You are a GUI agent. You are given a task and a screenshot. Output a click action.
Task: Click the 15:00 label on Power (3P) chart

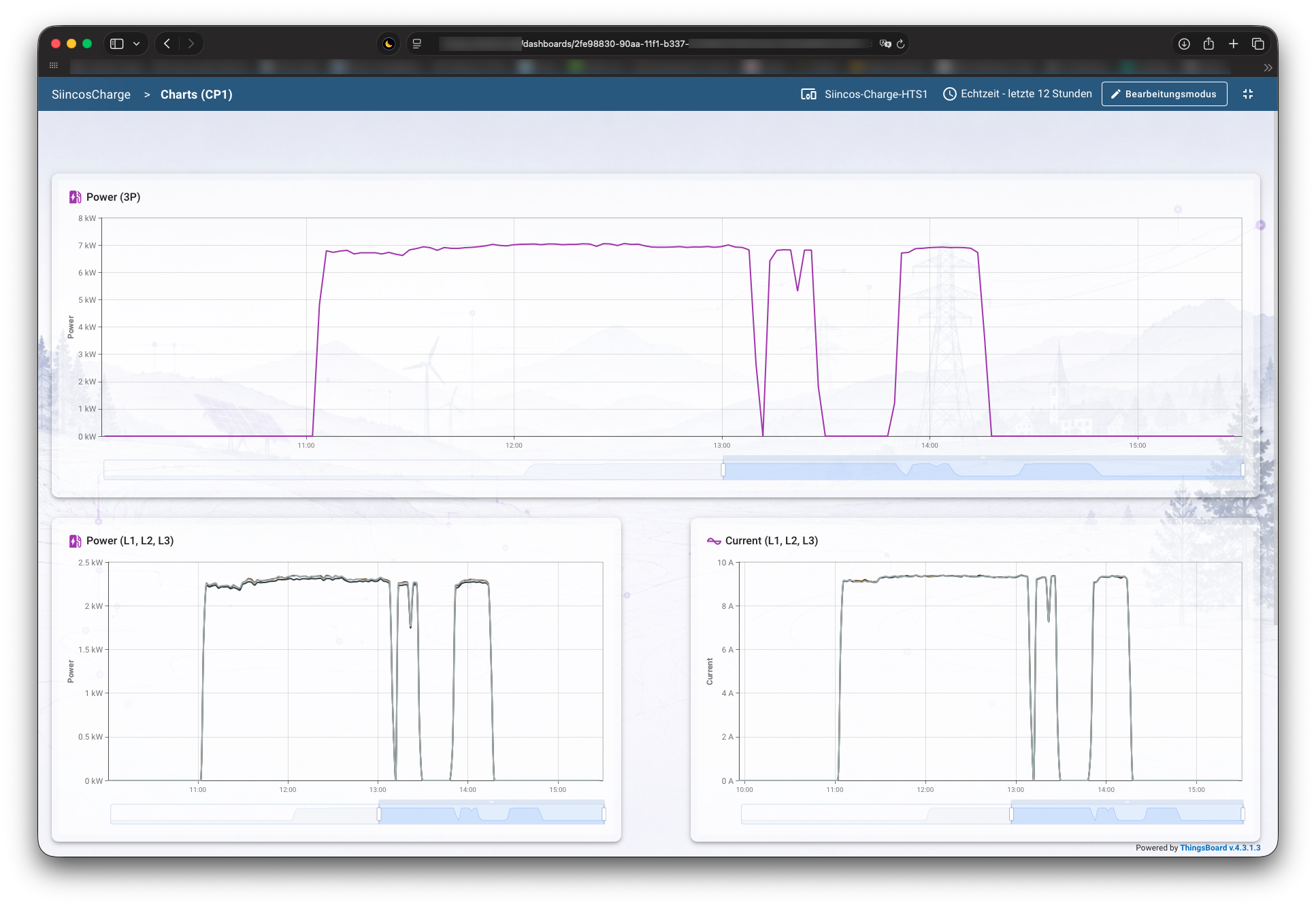click(1137, 446)
